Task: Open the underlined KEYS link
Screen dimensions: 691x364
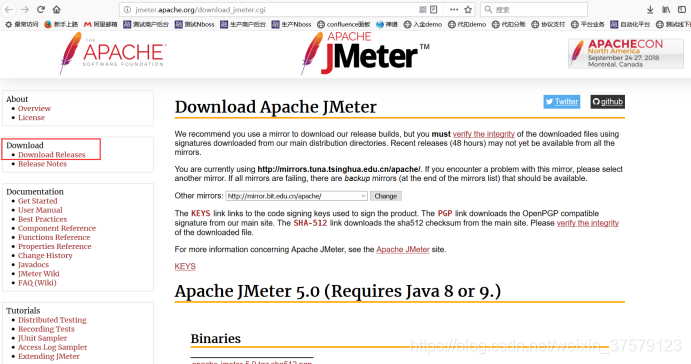Action: 185,267
